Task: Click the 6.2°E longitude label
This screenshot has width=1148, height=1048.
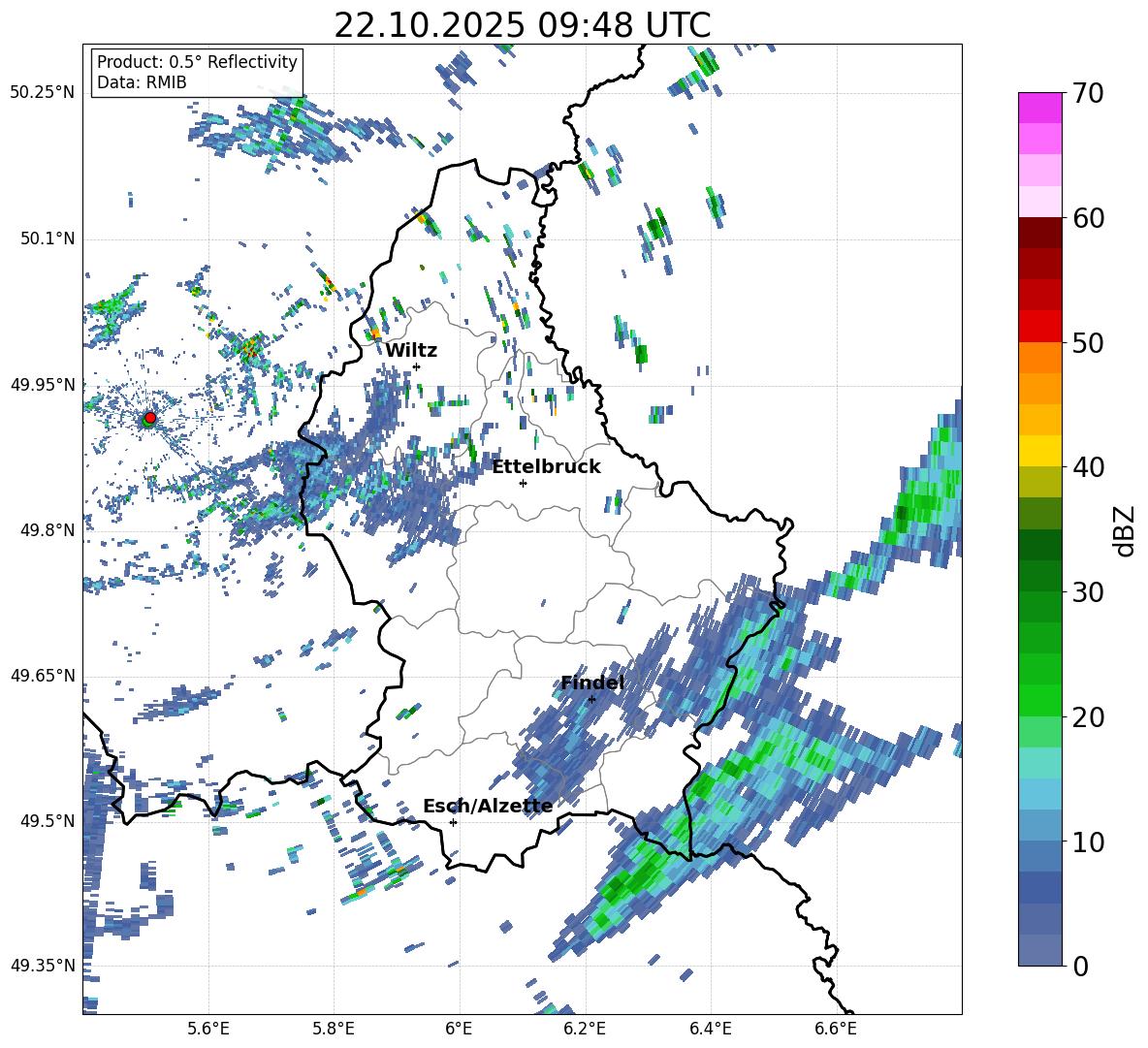Action: pyautogui.click(x=585, y=1029)
